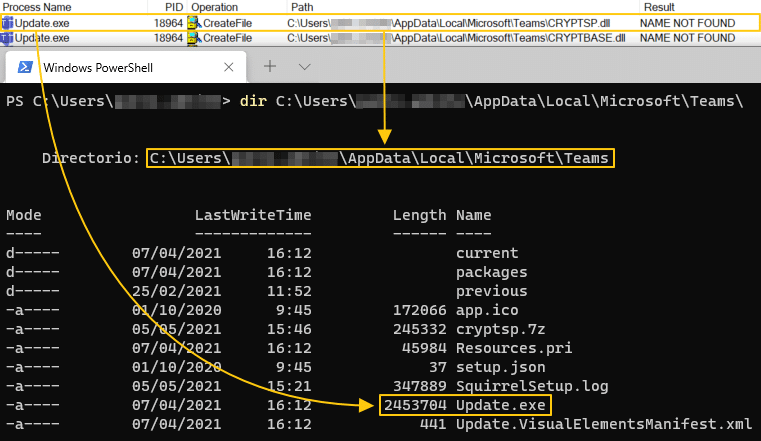Click the 15:21 time for SquirrelSetup.log
The height and width of the screenshot is (441, 761).
(289, 386)
